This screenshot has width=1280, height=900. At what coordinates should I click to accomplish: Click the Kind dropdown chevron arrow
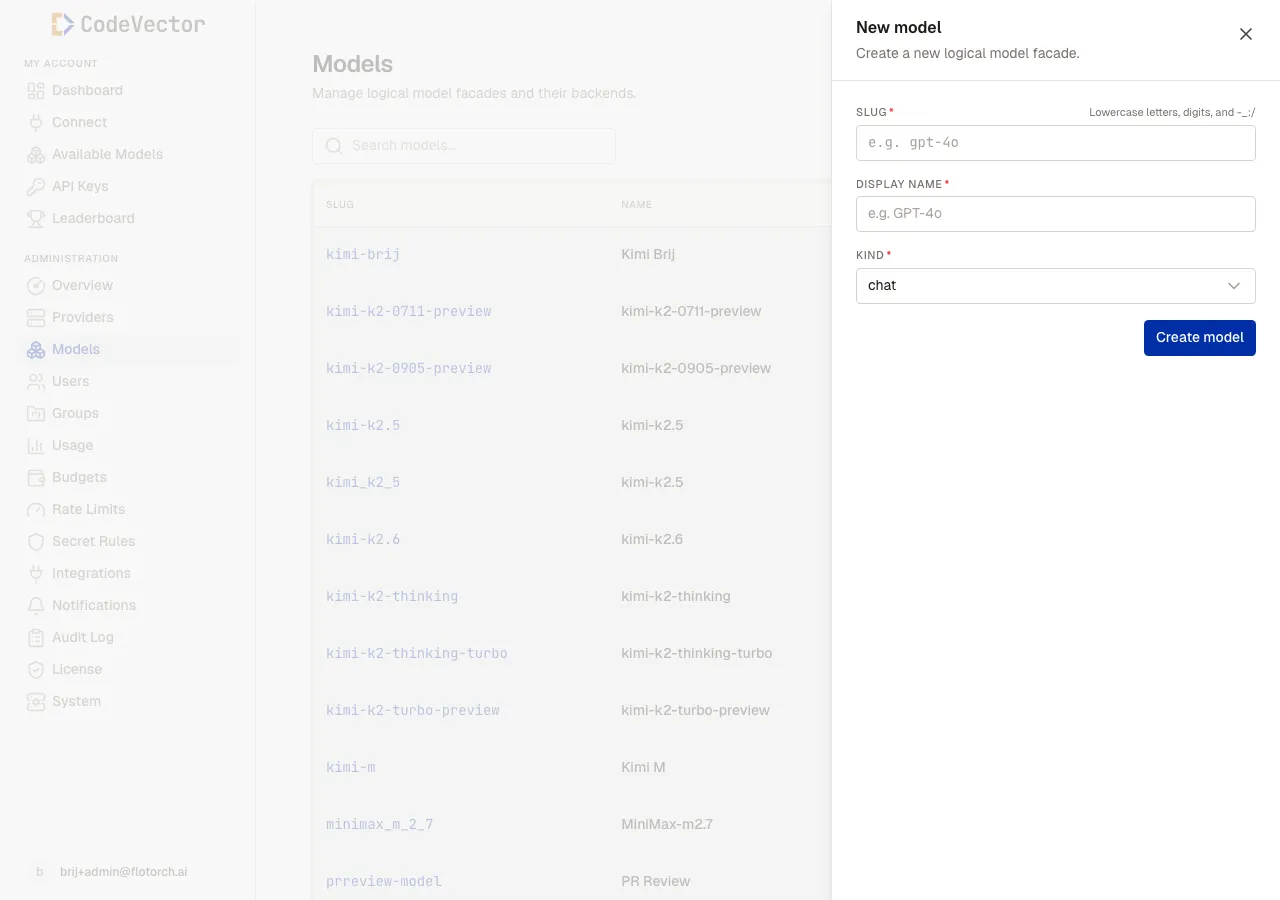pos(1234,286)
